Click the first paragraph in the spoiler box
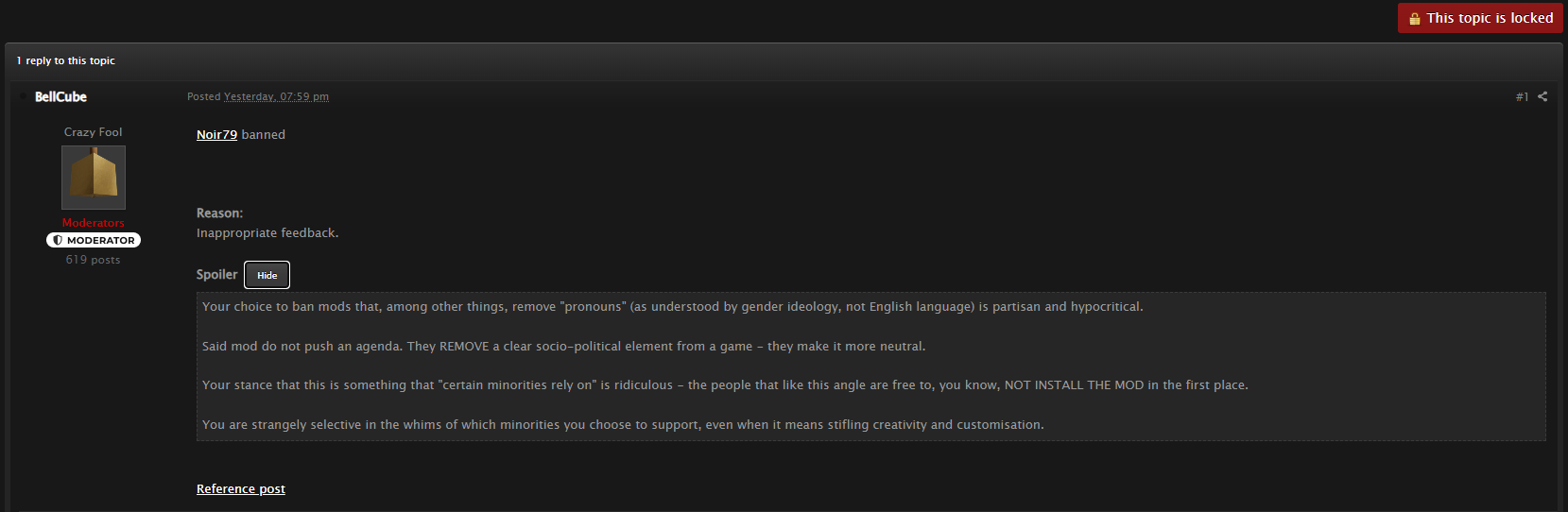Screen dimensions: 1568x512 (672, 307)
